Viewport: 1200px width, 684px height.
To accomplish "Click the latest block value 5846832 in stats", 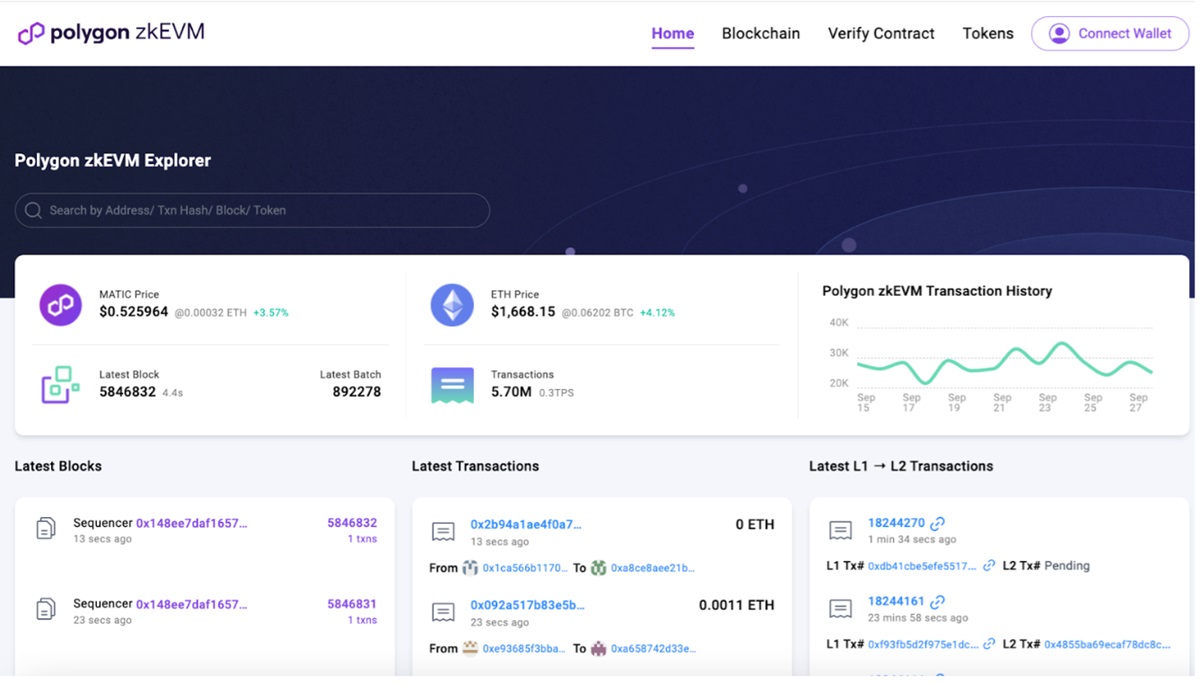I will tap(128, 392).
